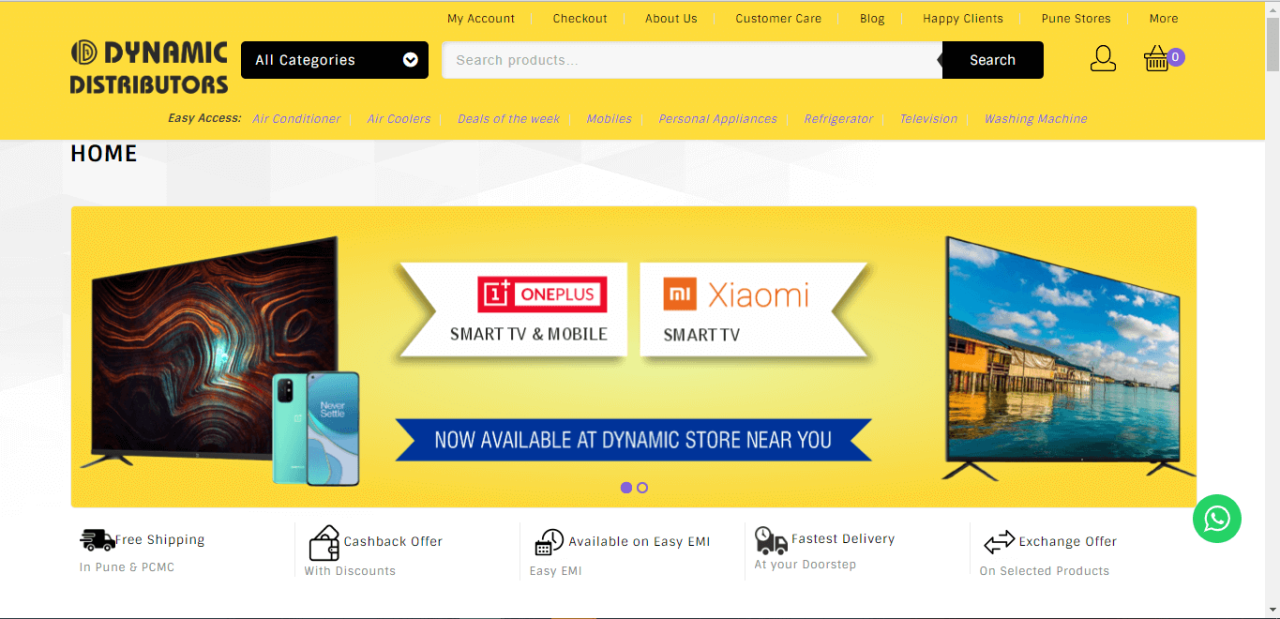Click the Exchange Offer arrows icon
1280x619 pixels.
coord(999,542)
